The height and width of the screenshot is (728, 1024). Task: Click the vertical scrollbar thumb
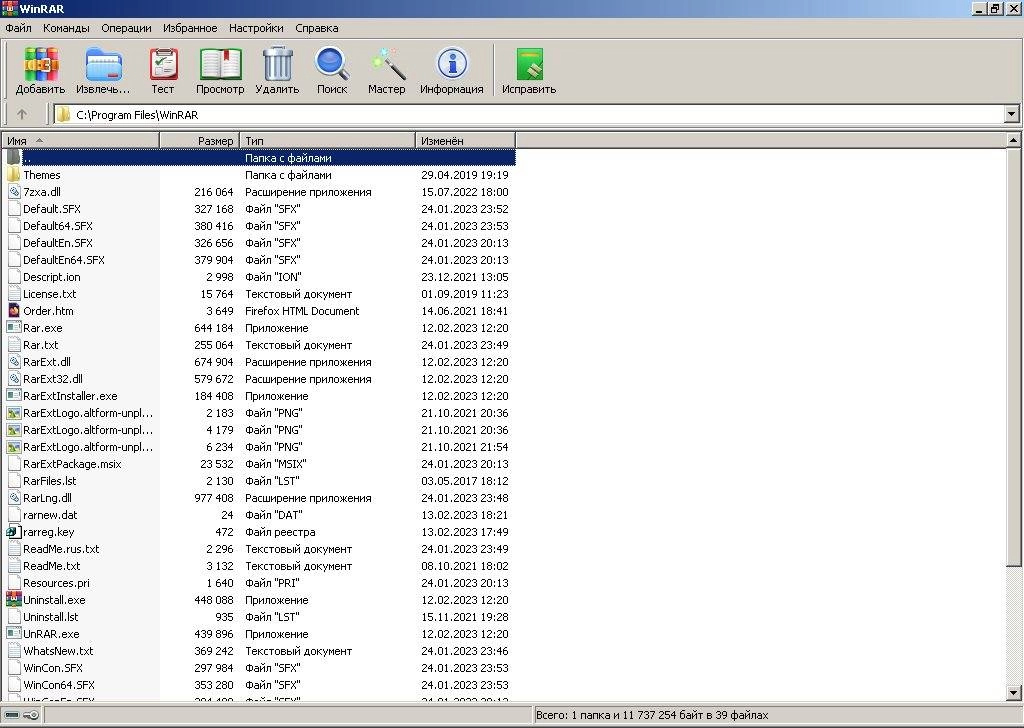point(1013,356)
